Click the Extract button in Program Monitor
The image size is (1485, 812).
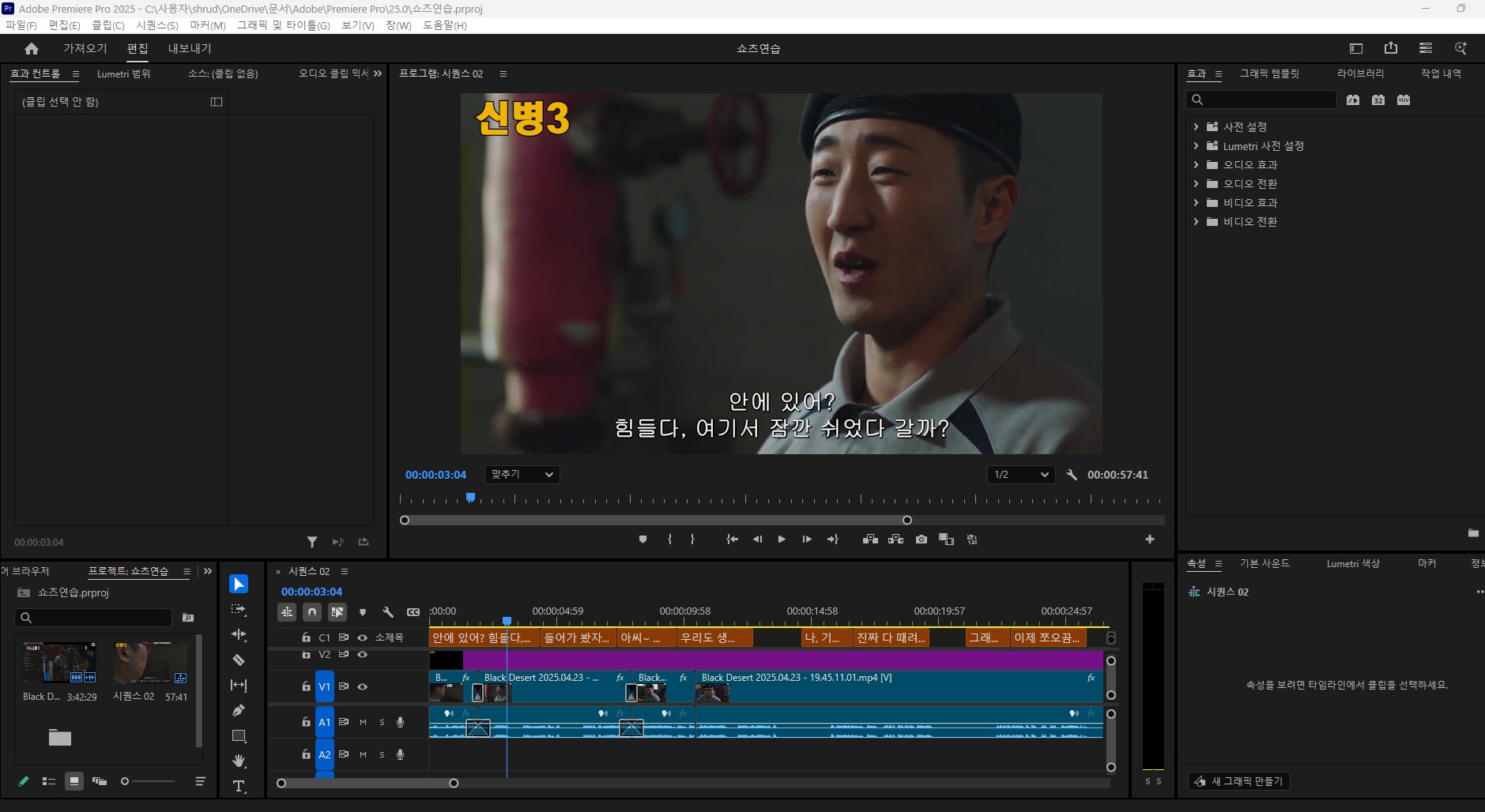tap(895, 539)
